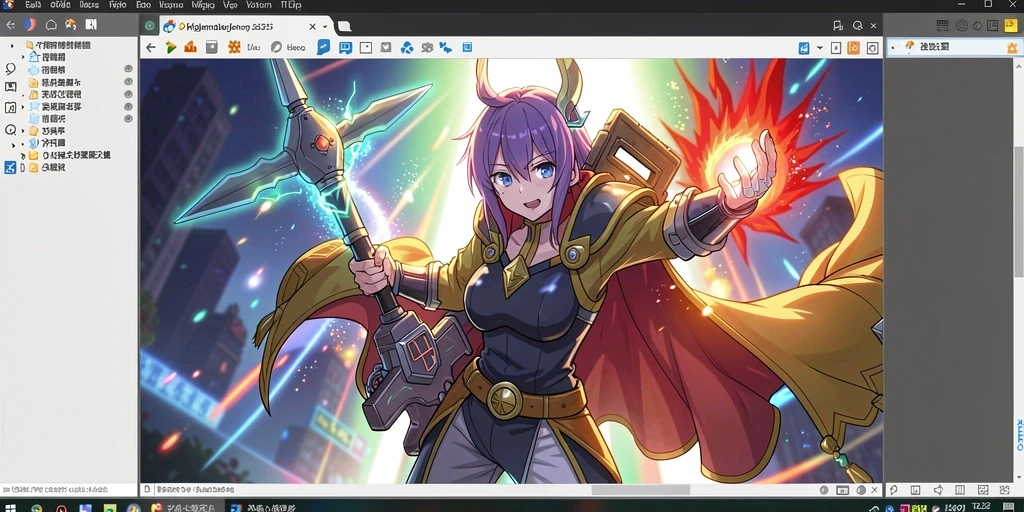Open the dropdown arrow next to blue image icon
The image size is (1024, 512).
coord(819,48)
